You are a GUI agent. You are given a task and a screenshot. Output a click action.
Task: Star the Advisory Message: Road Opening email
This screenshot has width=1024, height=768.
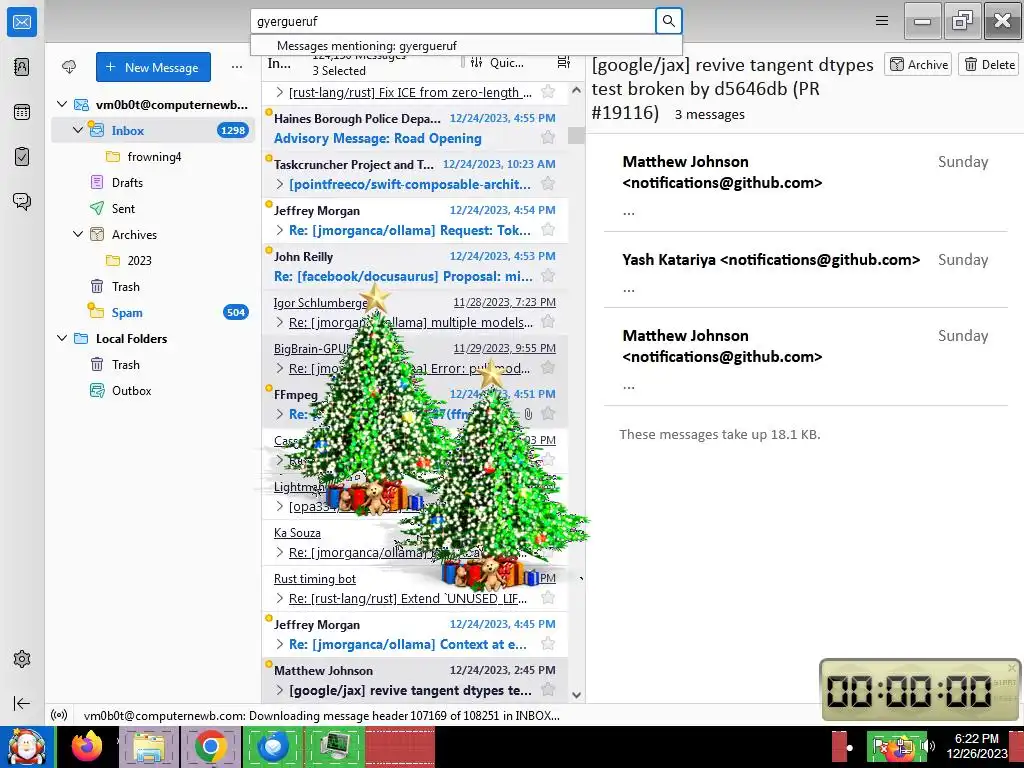click(x=548, y=138)
